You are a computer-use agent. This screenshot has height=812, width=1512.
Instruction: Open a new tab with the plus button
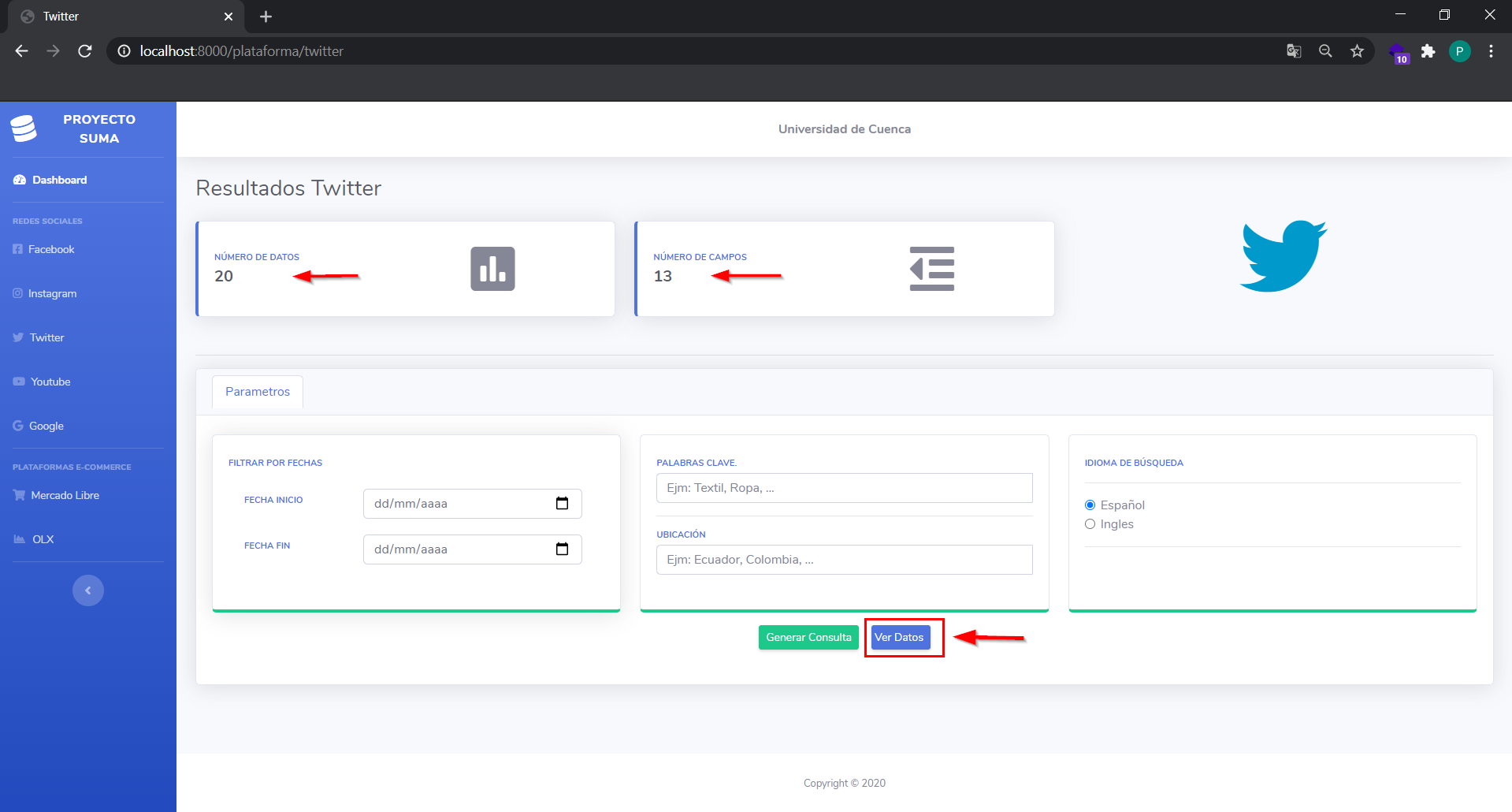pos(266,17)
